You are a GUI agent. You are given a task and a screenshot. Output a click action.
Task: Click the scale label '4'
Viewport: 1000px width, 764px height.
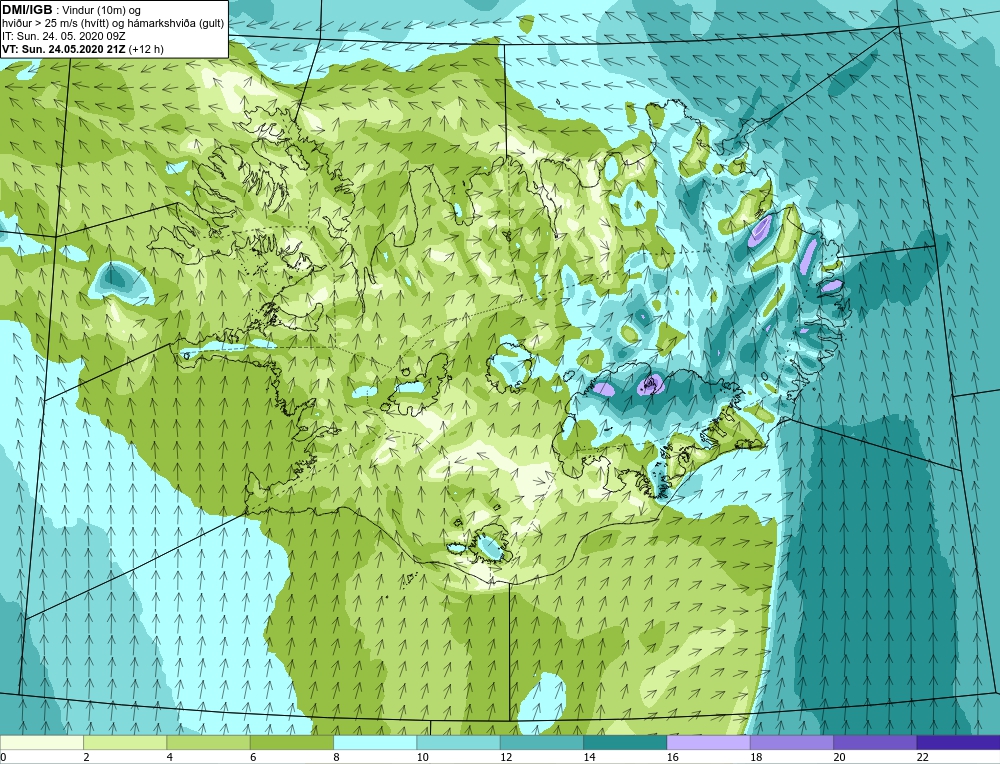(170, 757)
